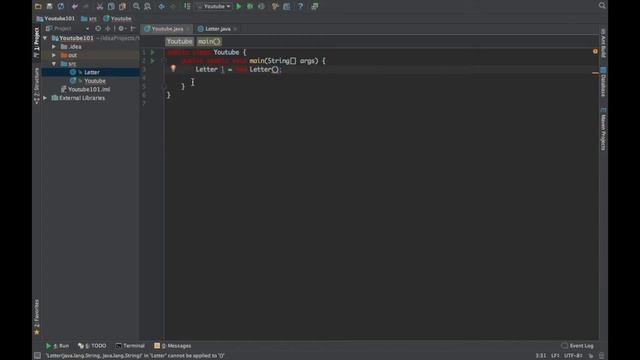Click the Youtube101 breadcrumb in navigation bar

(x=56, y=18)
